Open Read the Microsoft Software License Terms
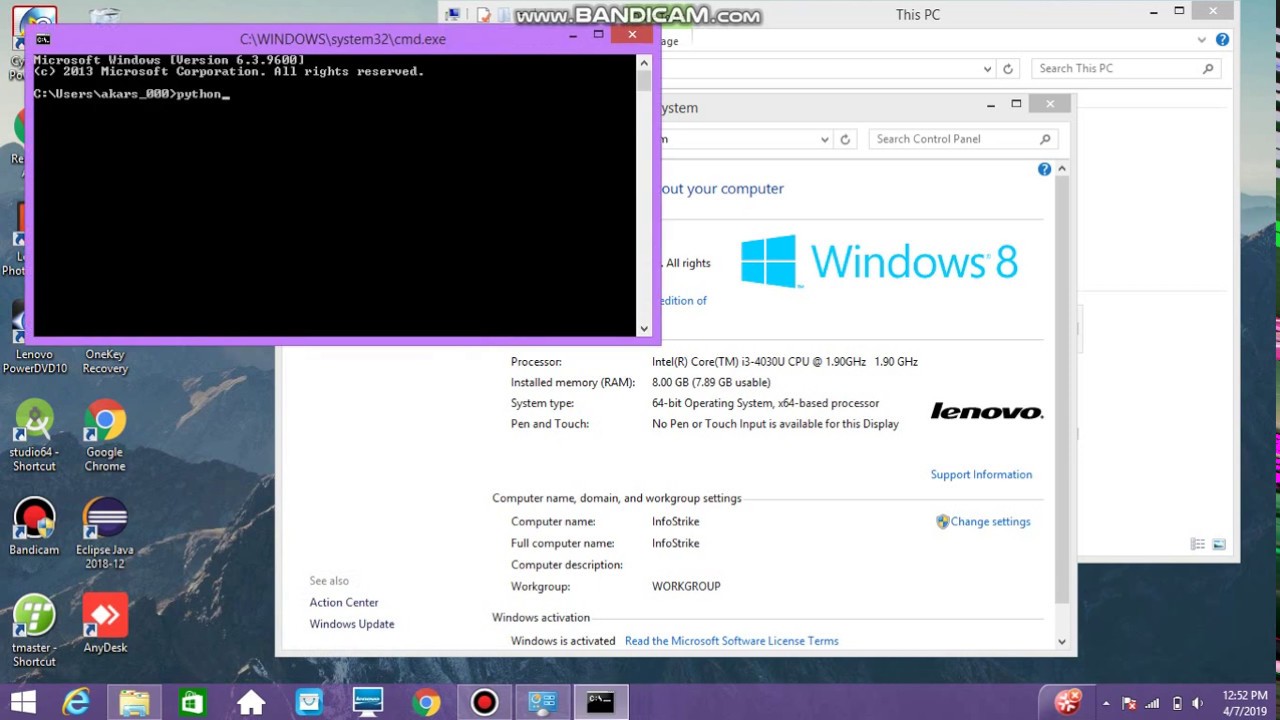Image resolution: width=1280 pixels, height=720 pixels. [x=731, y=641]
